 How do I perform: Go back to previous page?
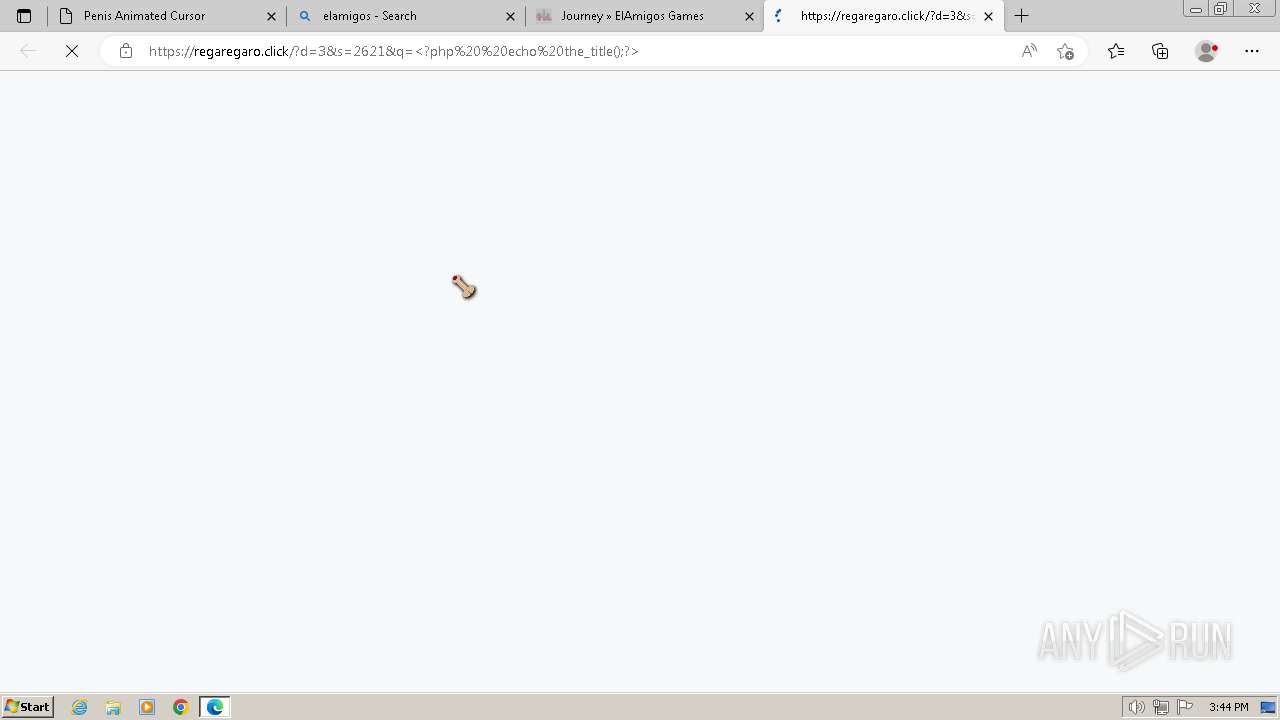click(x=28, y=51)
